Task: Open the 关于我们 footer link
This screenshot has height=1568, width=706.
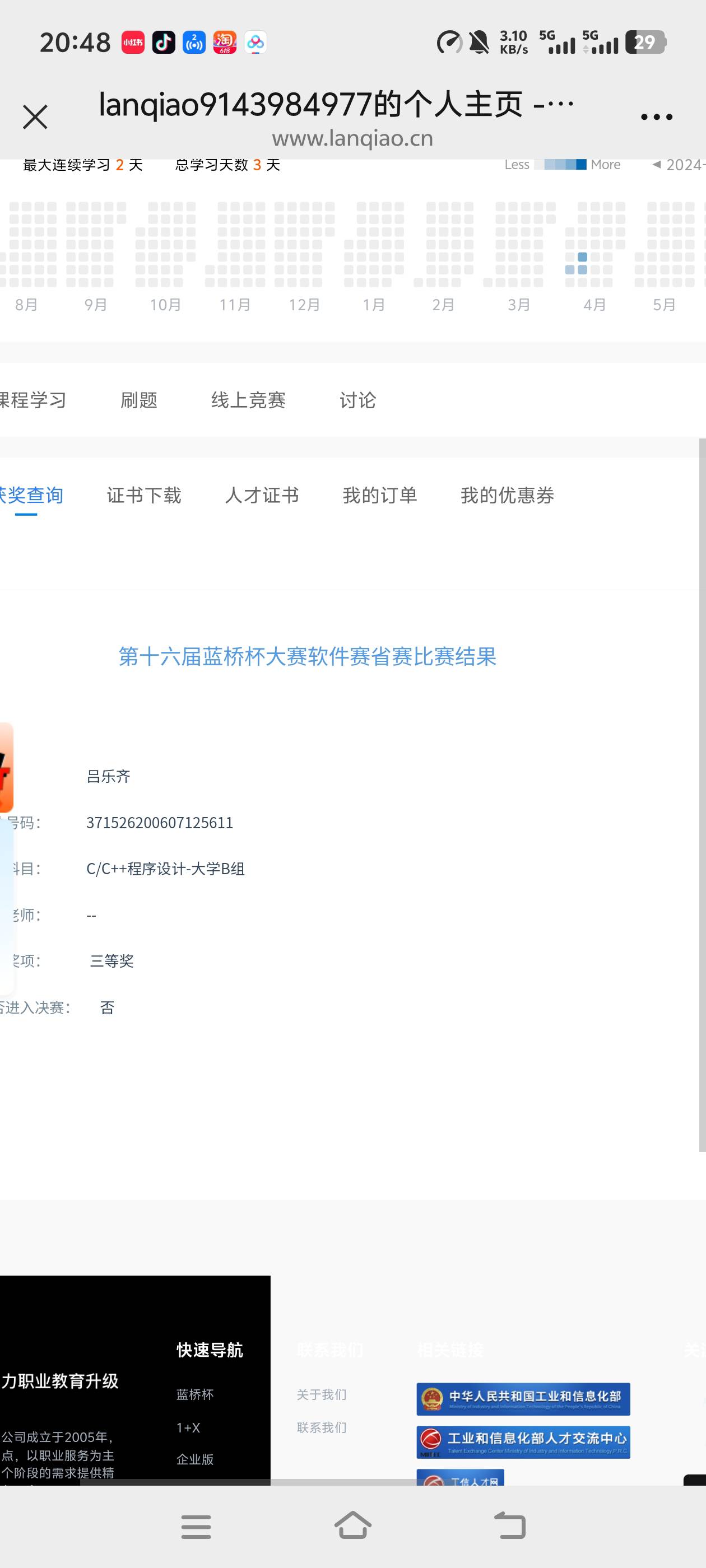Action: 322,1394
